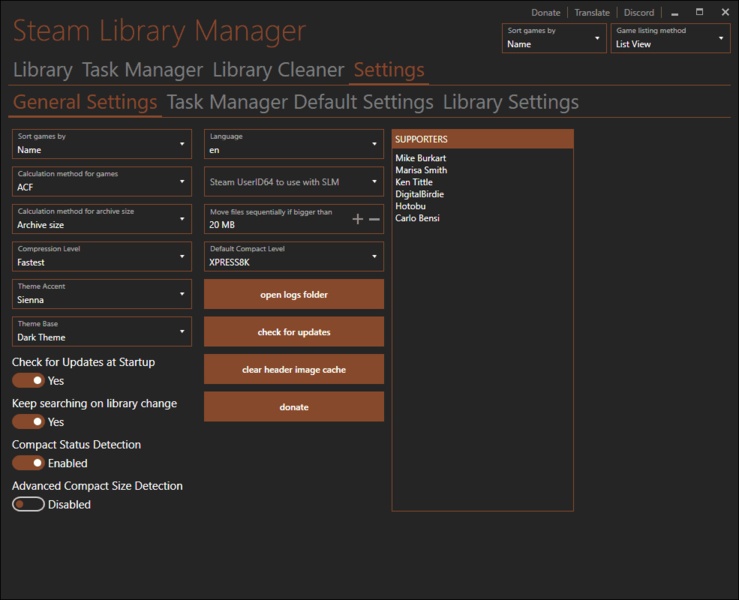This screenshot has height=600, width=739.
Task: Expand the Compression Level dropdown
Action: 101,256
